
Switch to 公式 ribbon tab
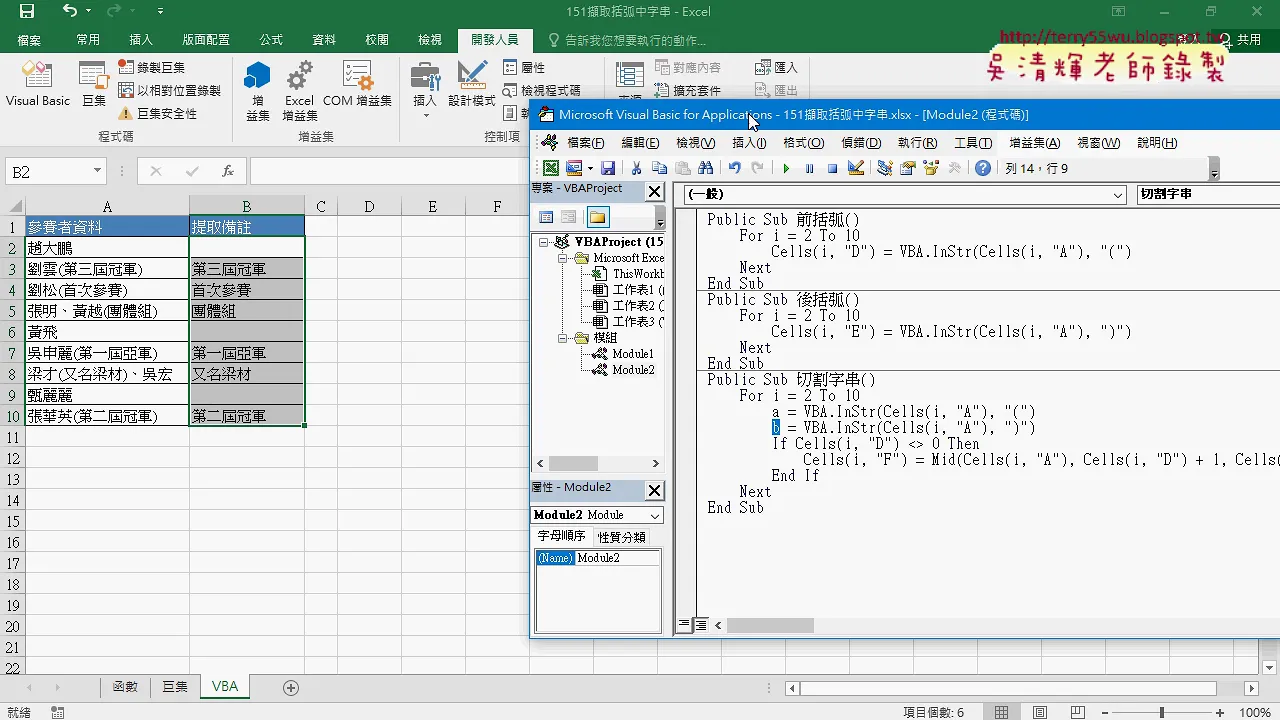coord(271,40)
